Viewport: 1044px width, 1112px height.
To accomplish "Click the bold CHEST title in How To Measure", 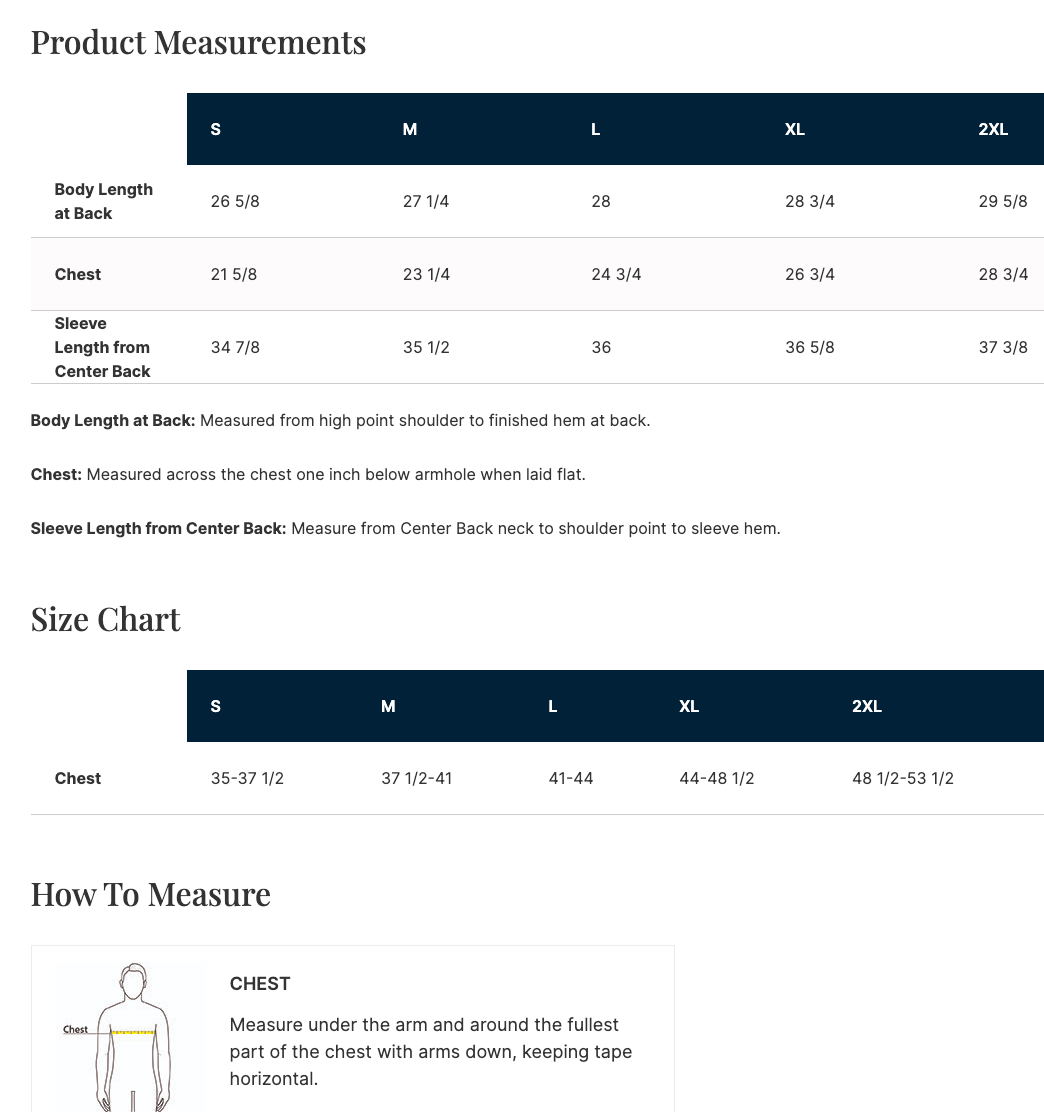I will 260,984.
